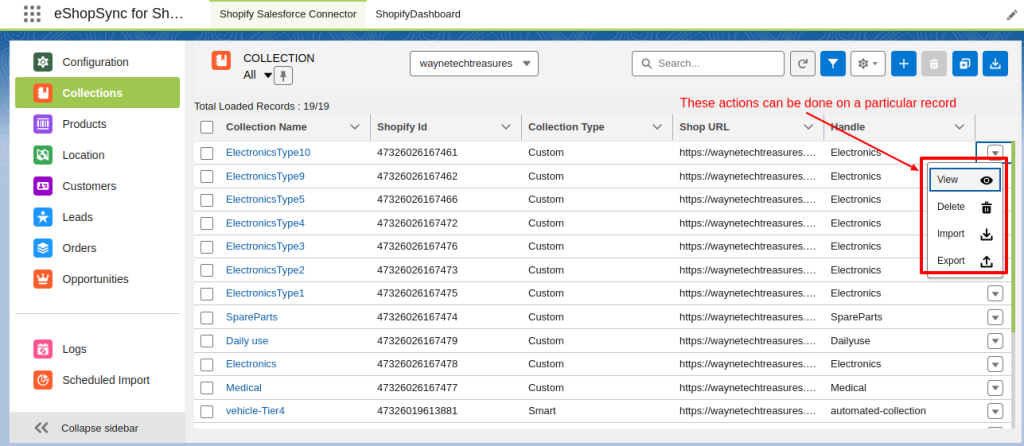Screen dimensions: 1024x446
Task: Open Customers section
Action: [x=97, y=186]
